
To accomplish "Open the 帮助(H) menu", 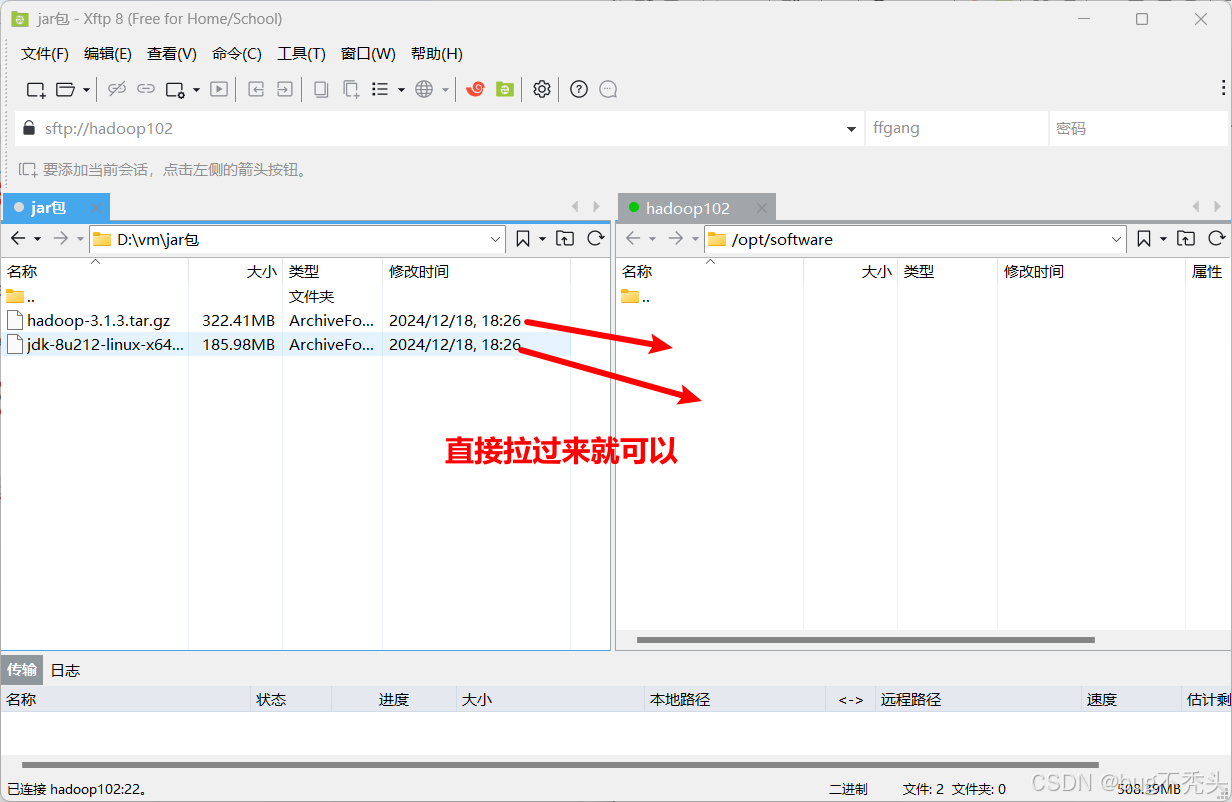I will pos(437,54).
